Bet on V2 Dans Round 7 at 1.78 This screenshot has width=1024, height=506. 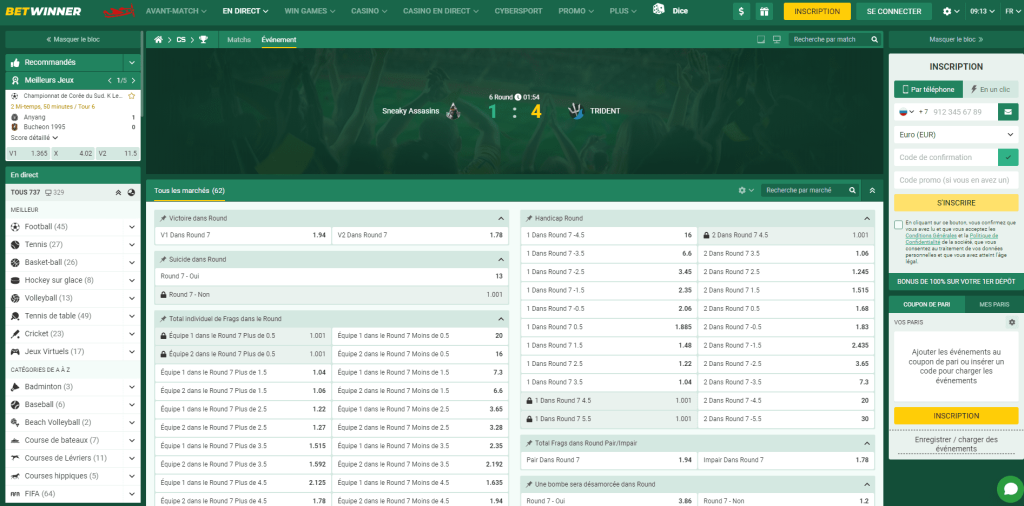[420, 235]
